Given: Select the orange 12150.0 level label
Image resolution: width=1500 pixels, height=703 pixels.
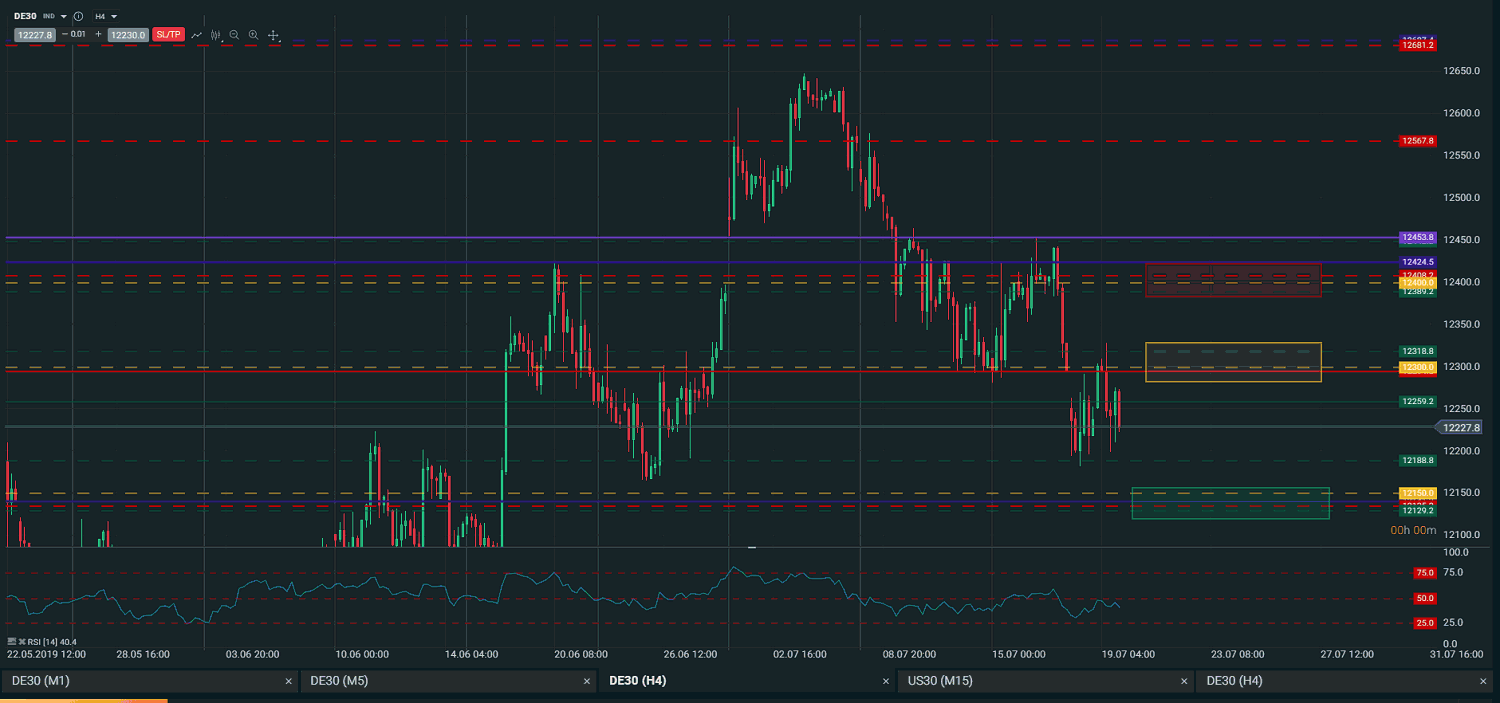Looking at the screenshot, I should point(1418,493).
